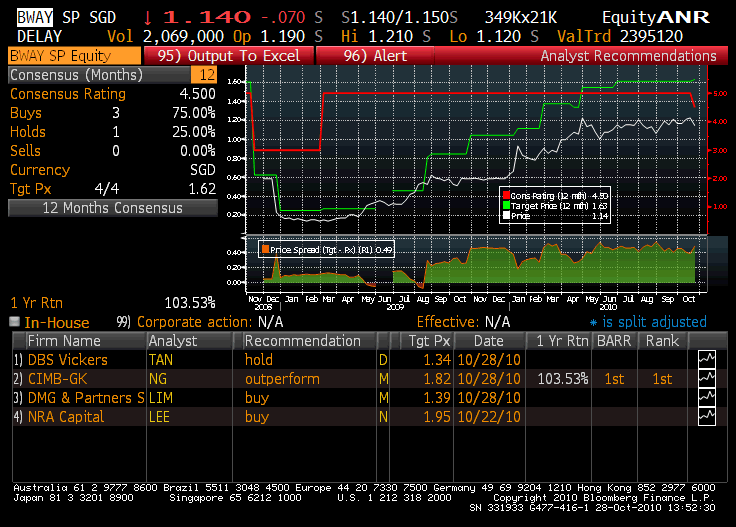Viewport: 736px width, 527px height.
Task: Click the green Target Price legend swatch
Action: click(506, 206)
